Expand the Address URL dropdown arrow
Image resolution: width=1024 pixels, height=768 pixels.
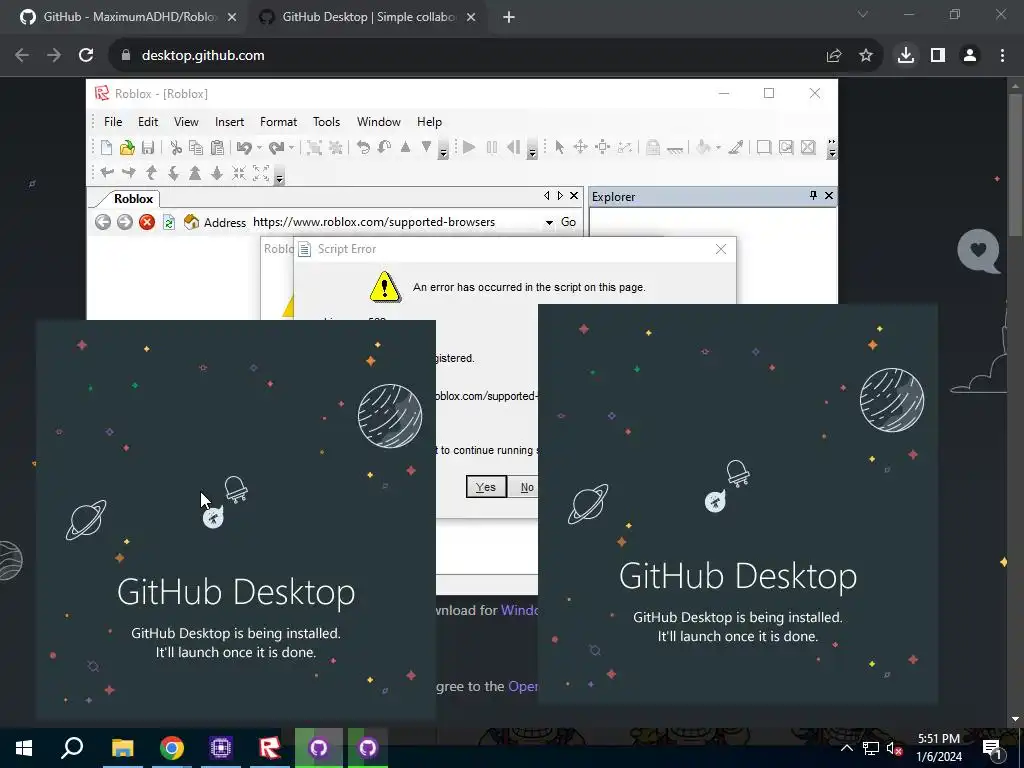pos(549,223)
